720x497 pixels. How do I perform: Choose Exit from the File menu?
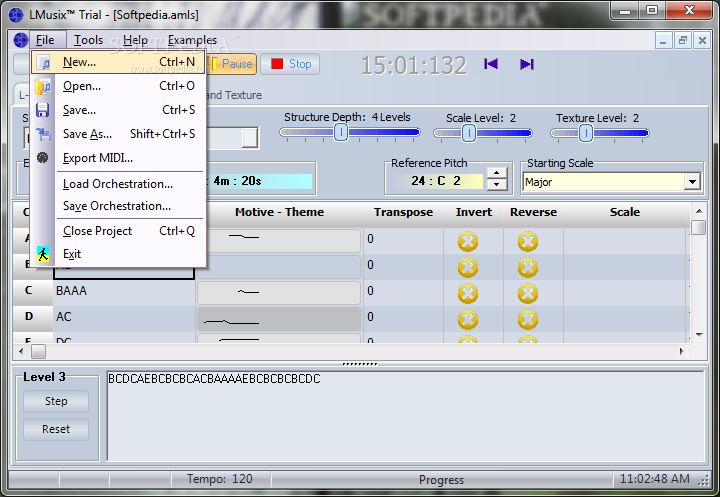[118, 254]
